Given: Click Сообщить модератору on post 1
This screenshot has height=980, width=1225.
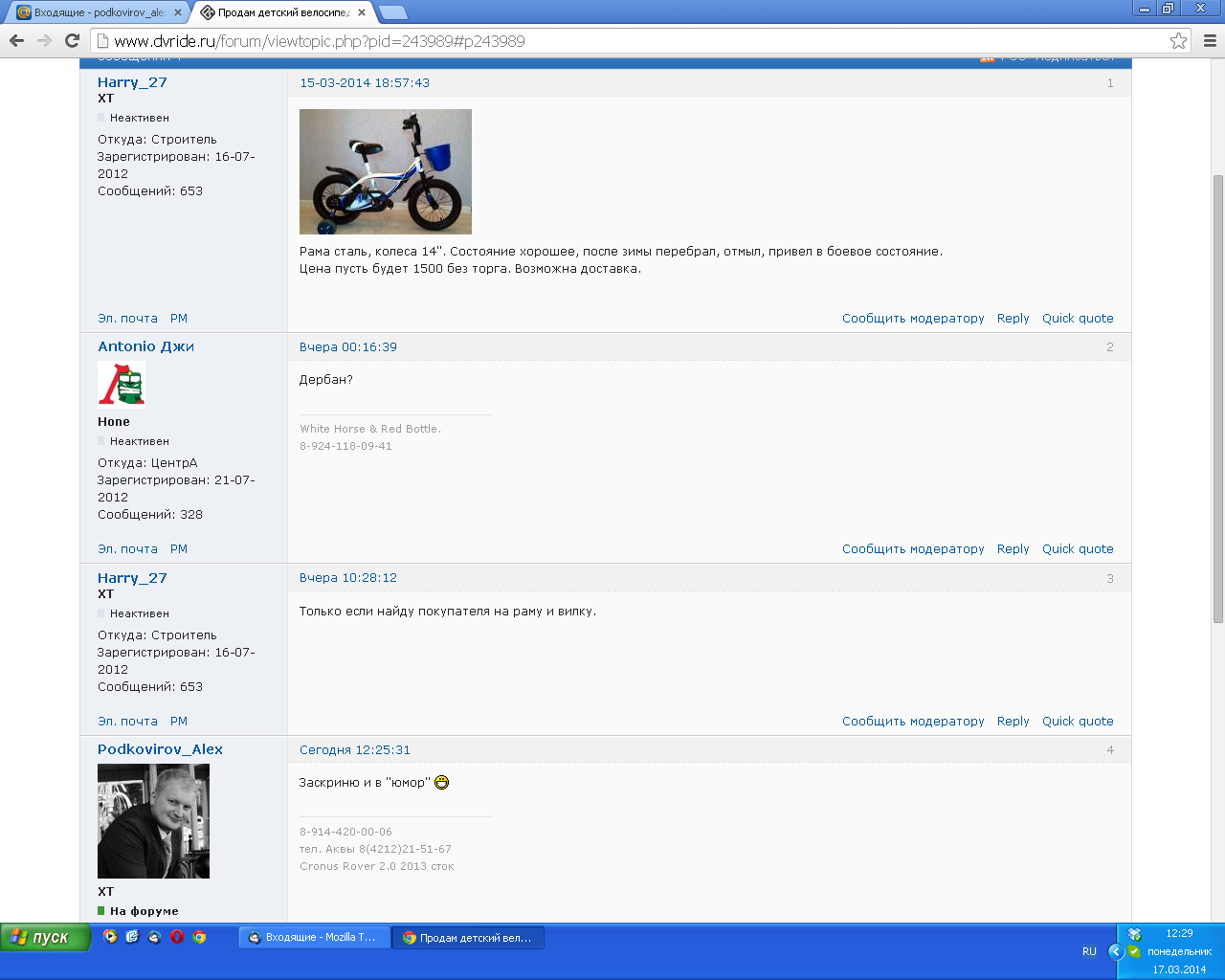Looking at the screenshot, I should click(x=913, y=319).
